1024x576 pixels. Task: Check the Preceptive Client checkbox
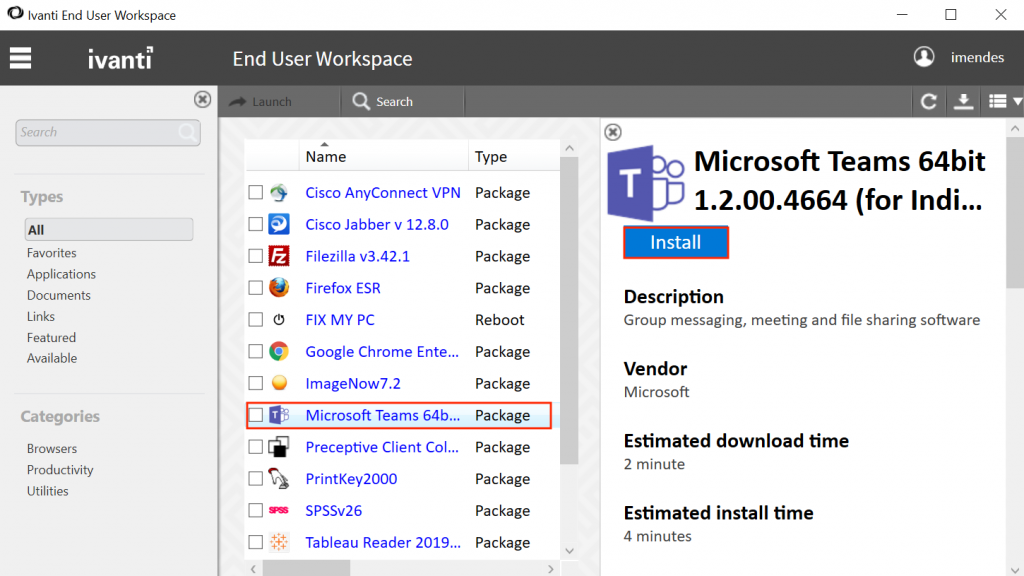point(255,447)
